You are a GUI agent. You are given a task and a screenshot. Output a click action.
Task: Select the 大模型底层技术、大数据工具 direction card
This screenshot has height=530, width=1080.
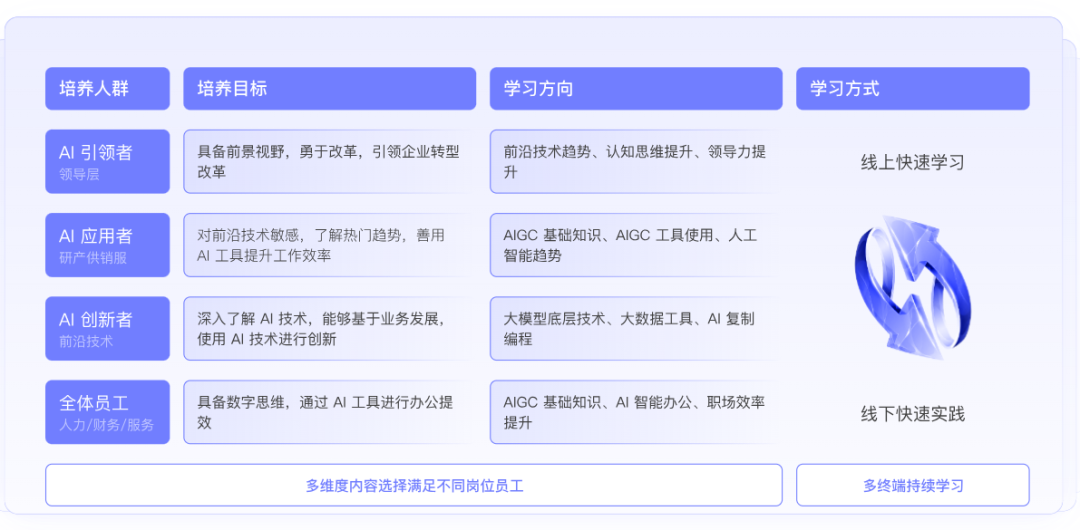(636, 328)
